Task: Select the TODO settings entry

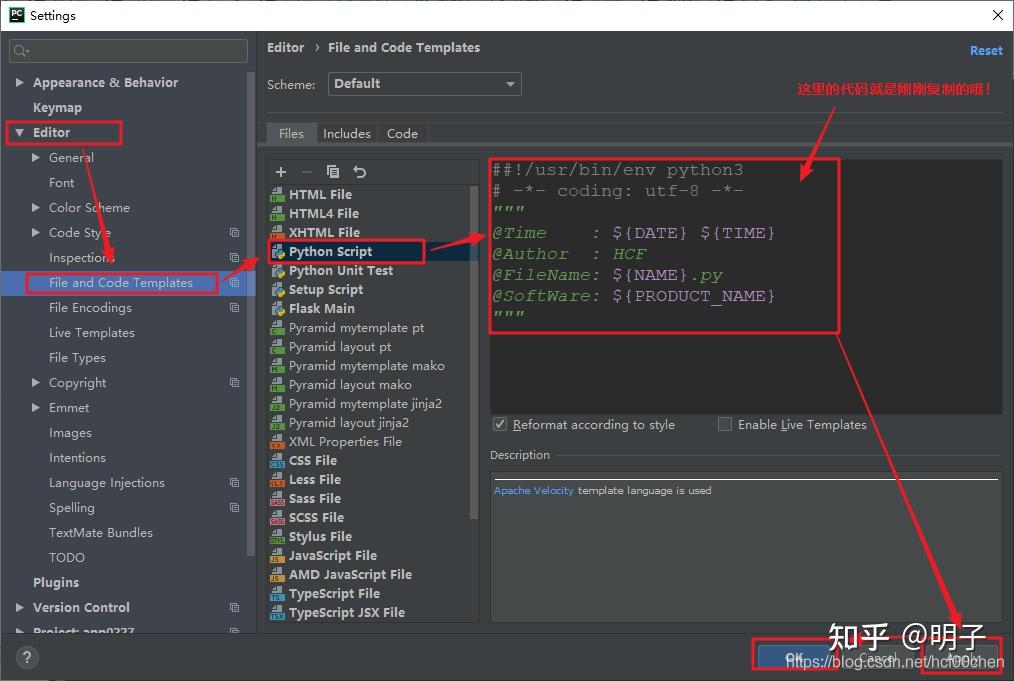Action: (x=67, y=557)
